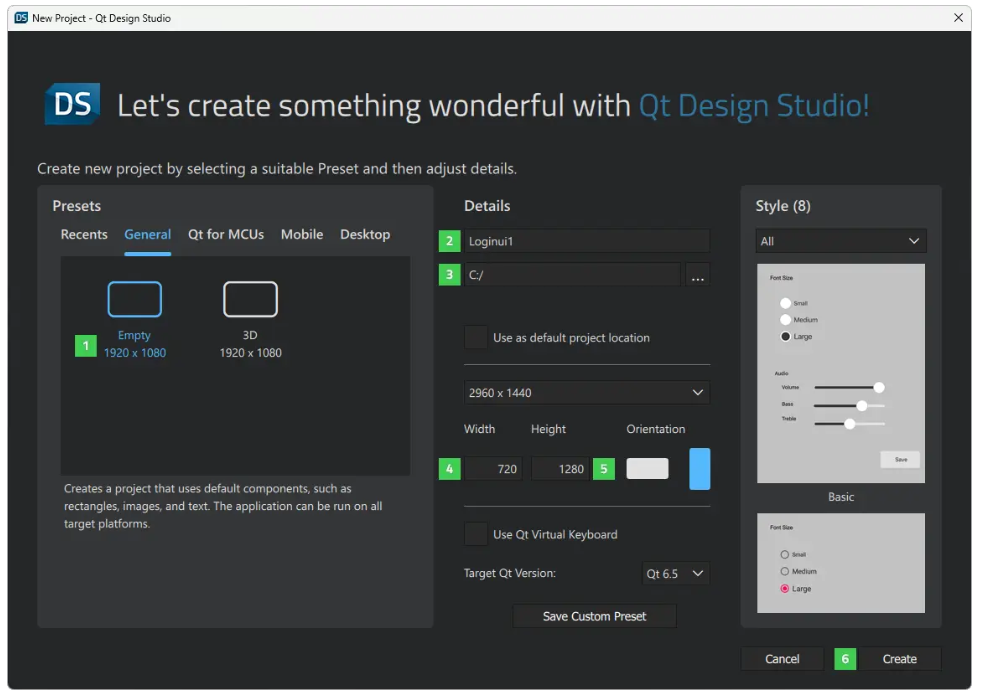Click the Width field showing 720
Screen dimensions: 989x698
click(493, 469)
